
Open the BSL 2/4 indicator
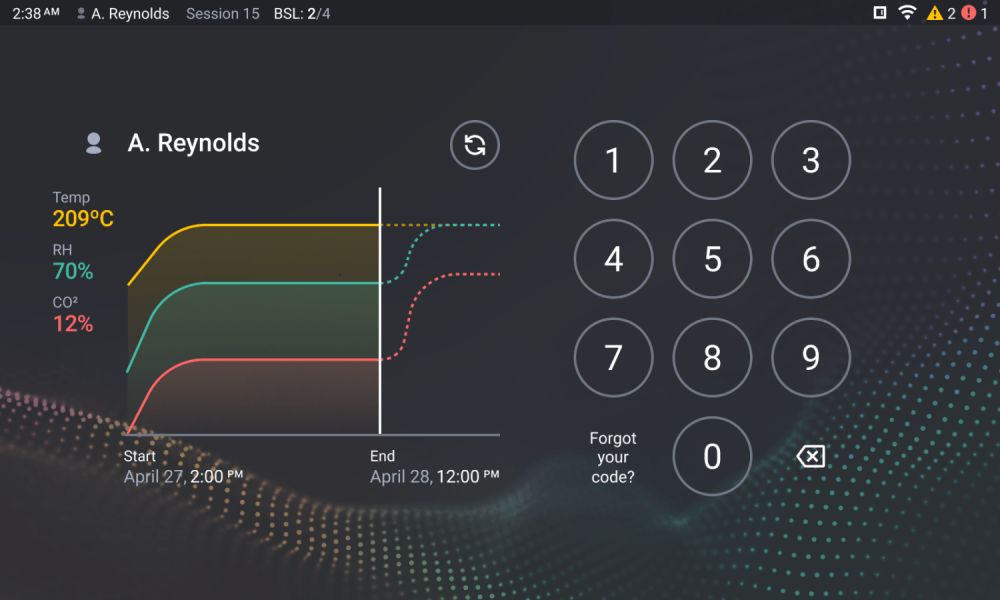302,14
